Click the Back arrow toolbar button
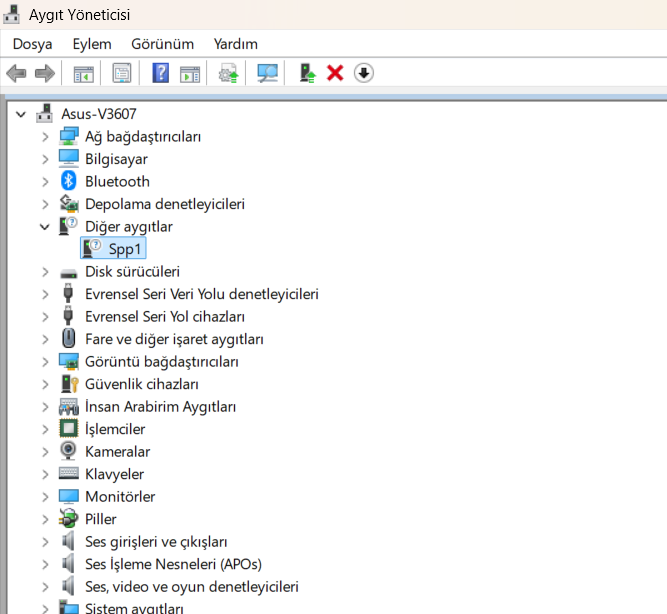 [x=17, y=73]
